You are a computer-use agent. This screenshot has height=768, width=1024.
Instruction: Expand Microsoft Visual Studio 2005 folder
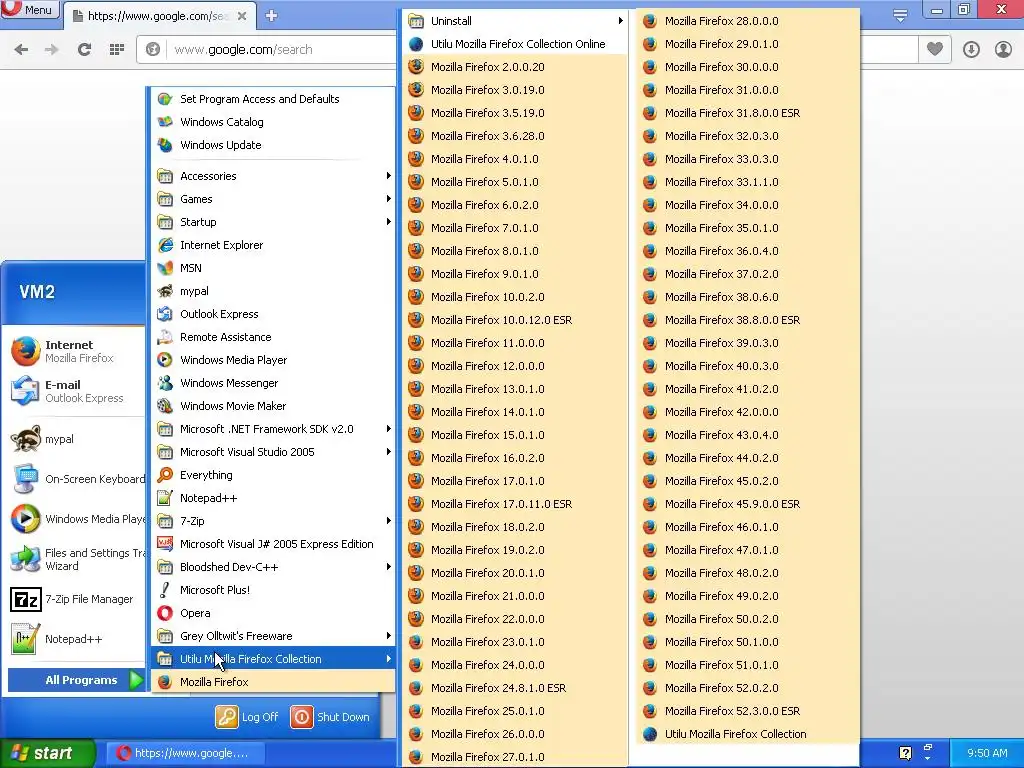pyautogui.click(x=273, y=452)
